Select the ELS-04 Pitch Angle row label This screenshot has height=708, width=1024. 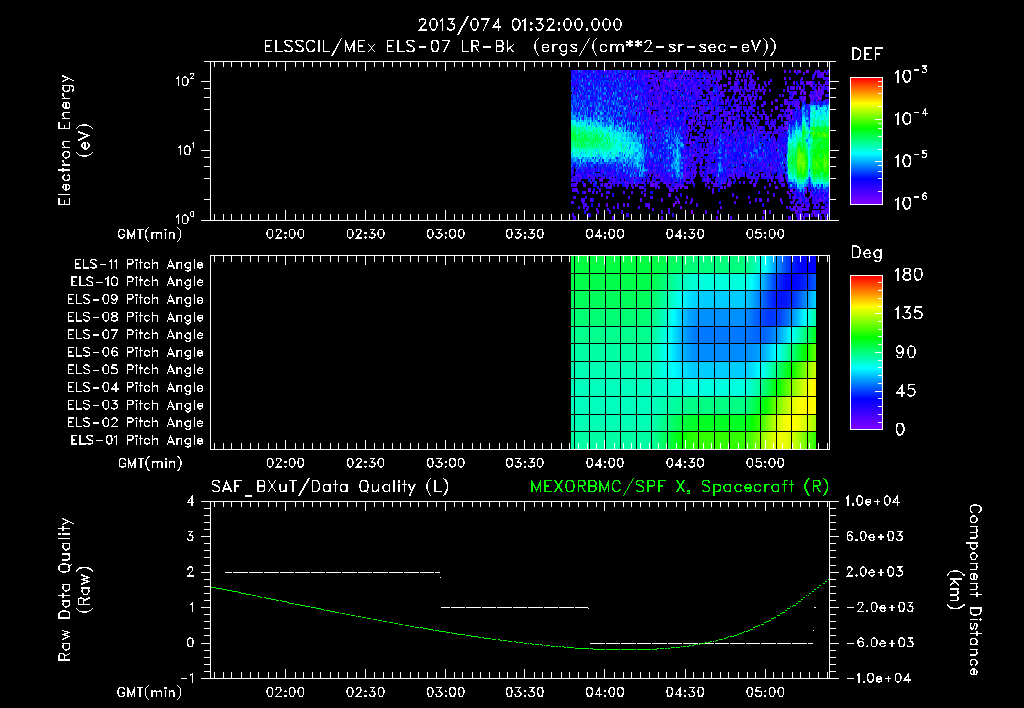[x=136, y=387]
